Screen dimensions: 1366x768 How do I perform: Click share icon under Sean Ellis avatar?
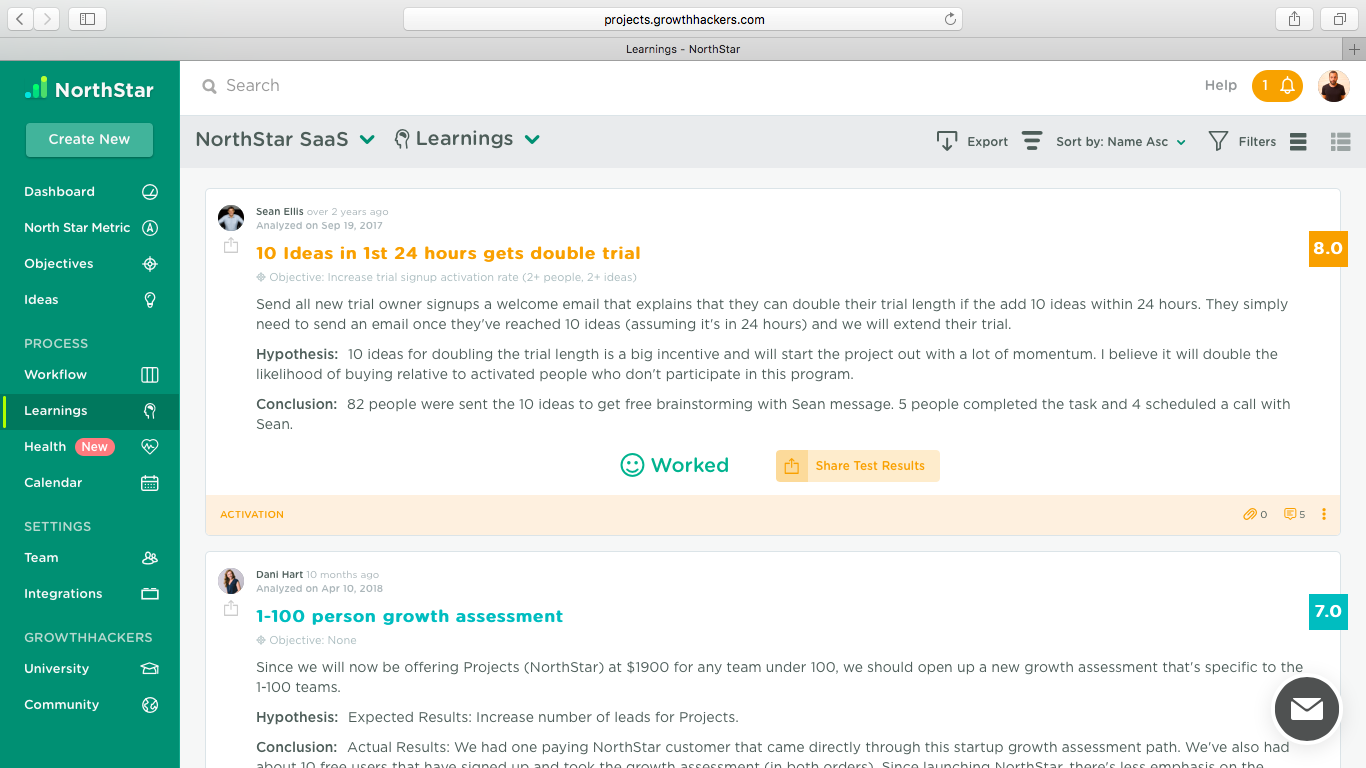click(231, 245)
